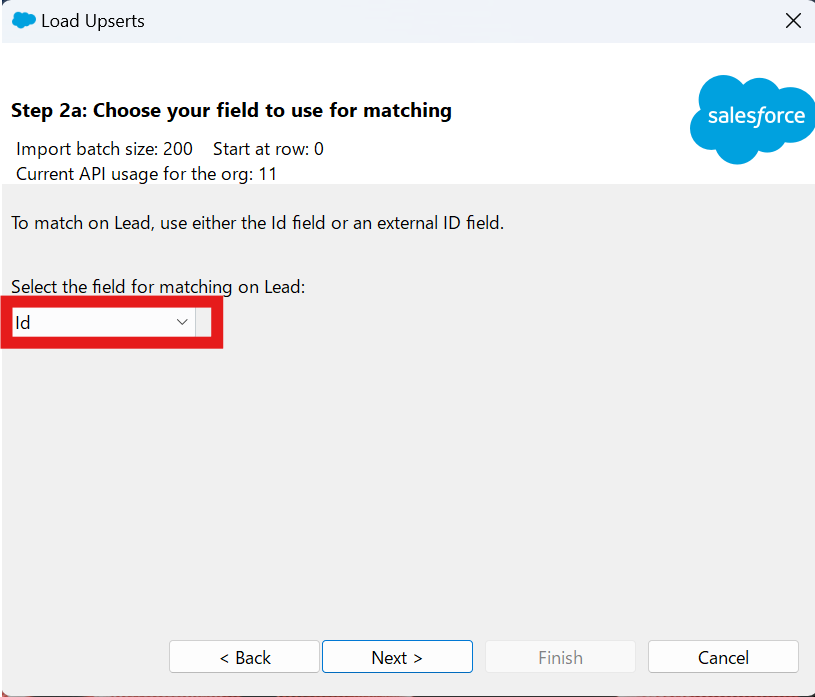Click the empty title bar area
The image size is (815, 697).
click(450, 20)
